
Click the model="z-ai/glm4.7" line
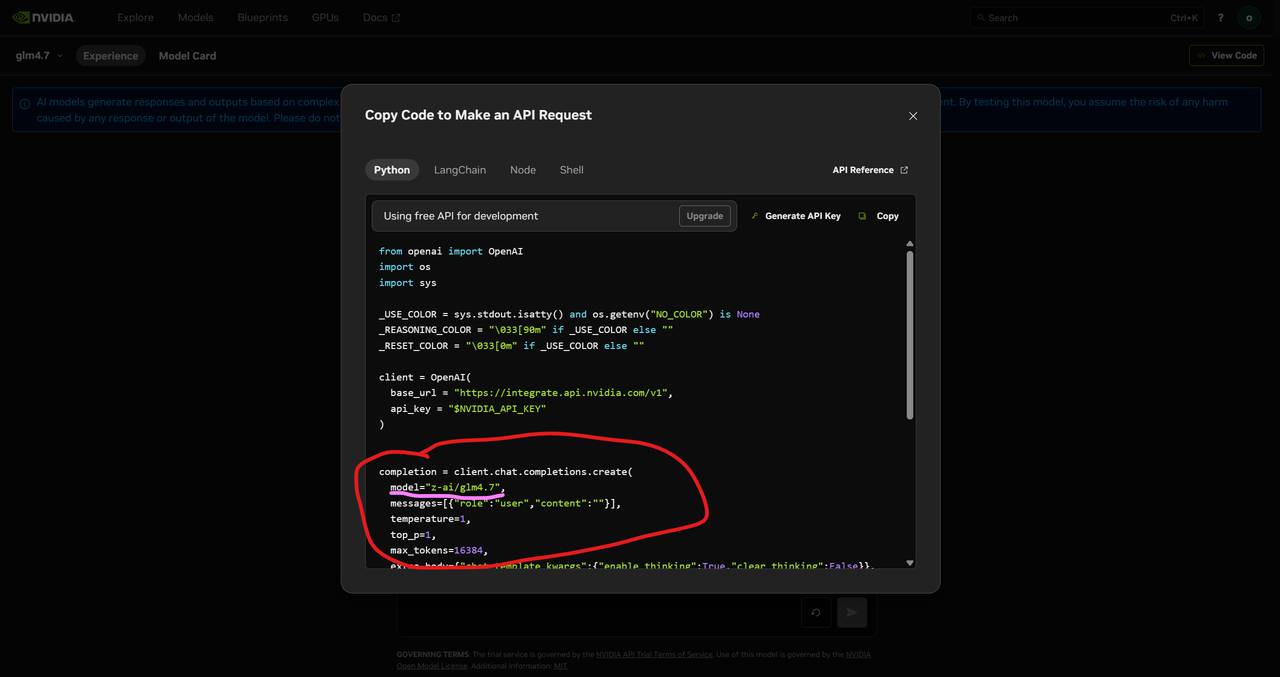click(x=447, y=488)
